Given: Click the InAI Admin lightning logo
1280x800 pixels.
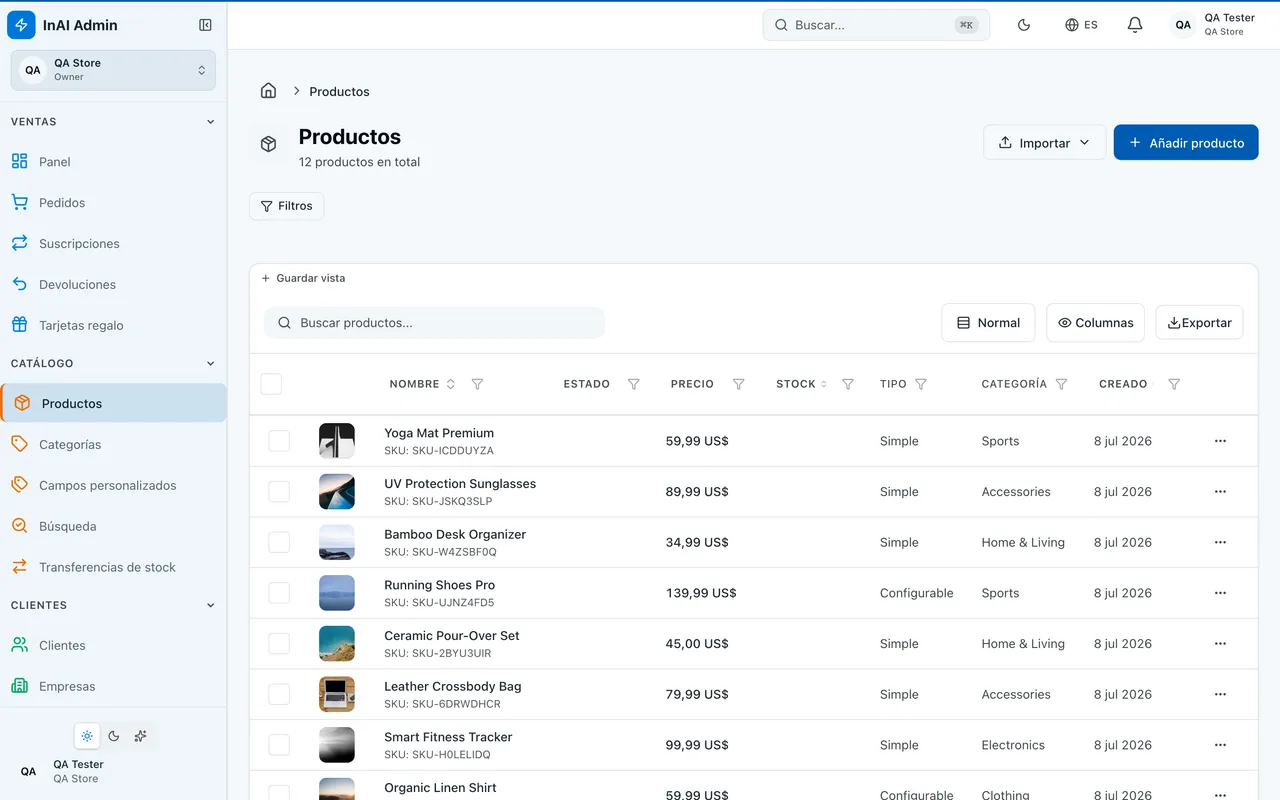Looking at the screenshot, I should [x=21, y=25].
